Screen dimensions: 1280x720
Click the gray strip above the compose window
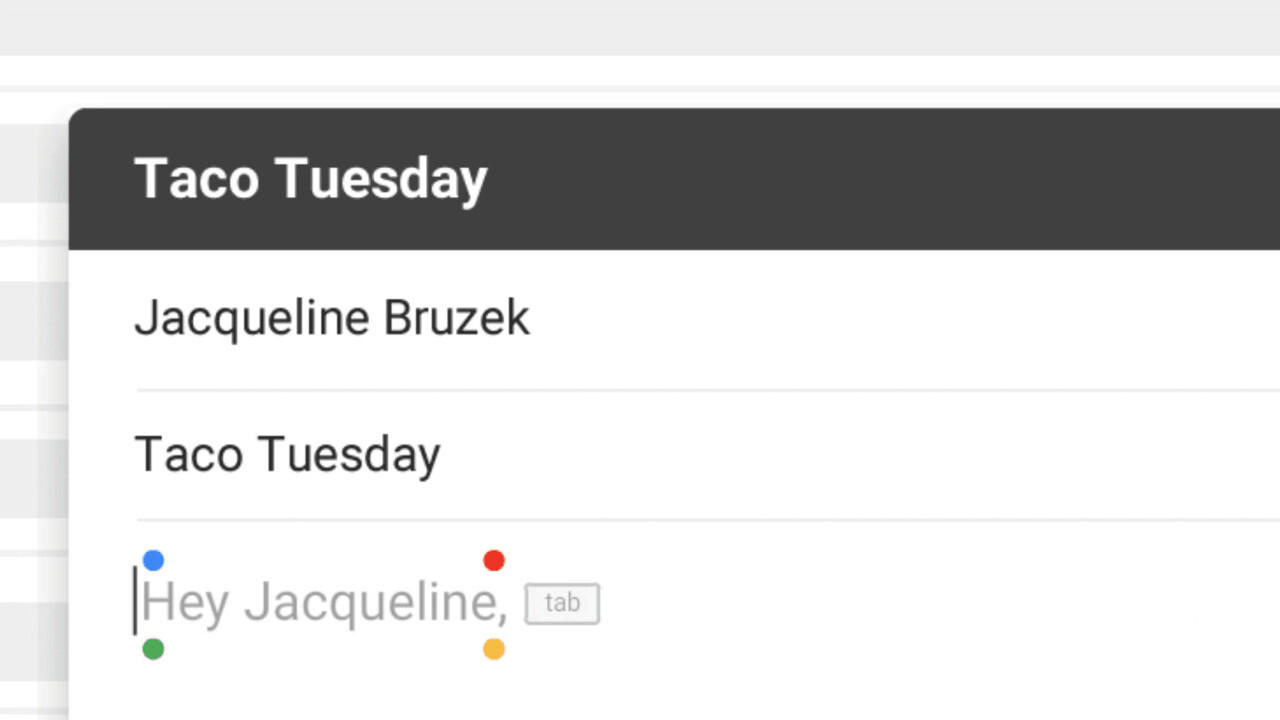coord(640,27)
